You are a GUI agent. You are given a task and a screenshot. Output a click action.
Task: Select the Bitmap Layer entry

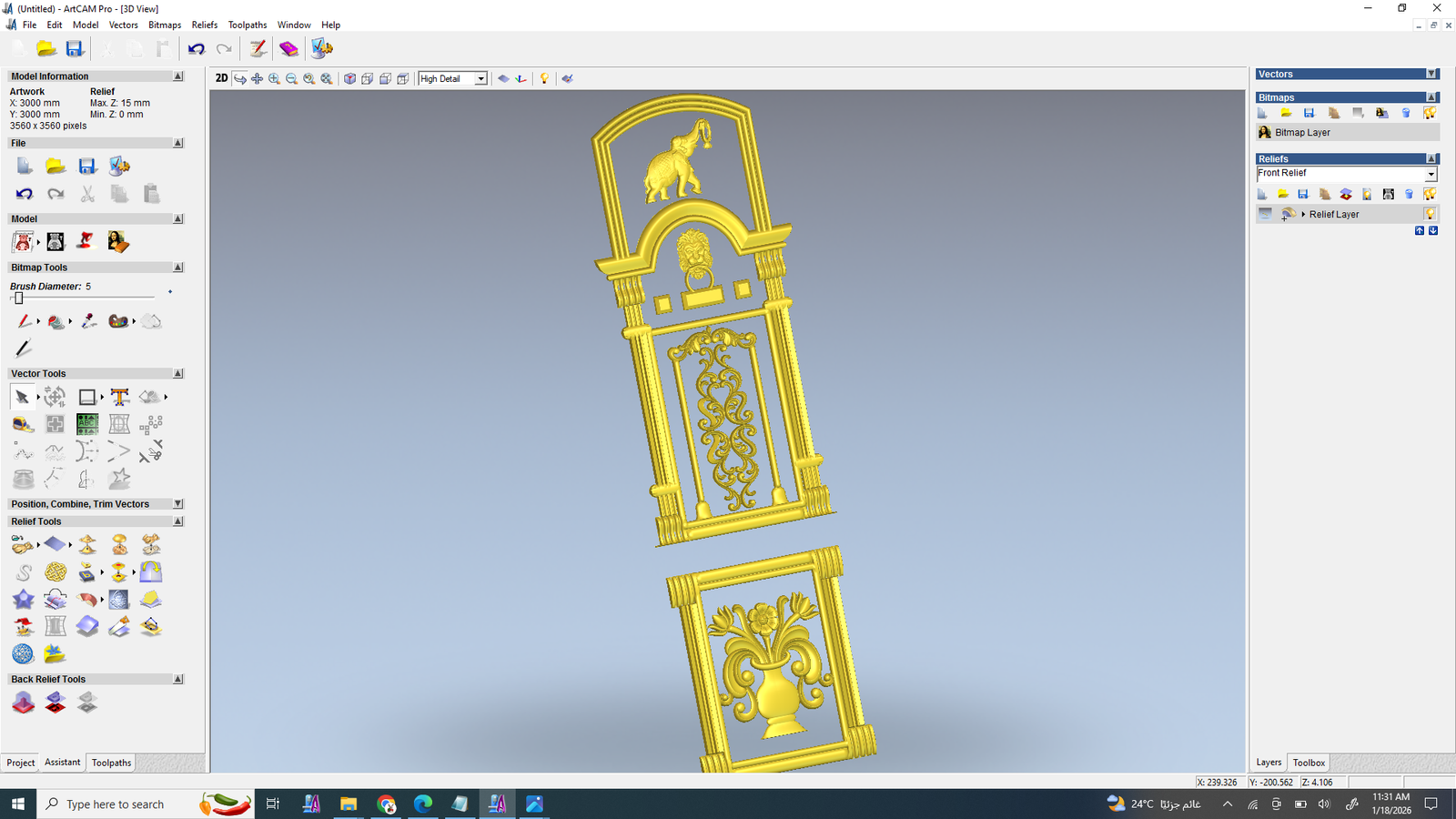[1302, 133]
